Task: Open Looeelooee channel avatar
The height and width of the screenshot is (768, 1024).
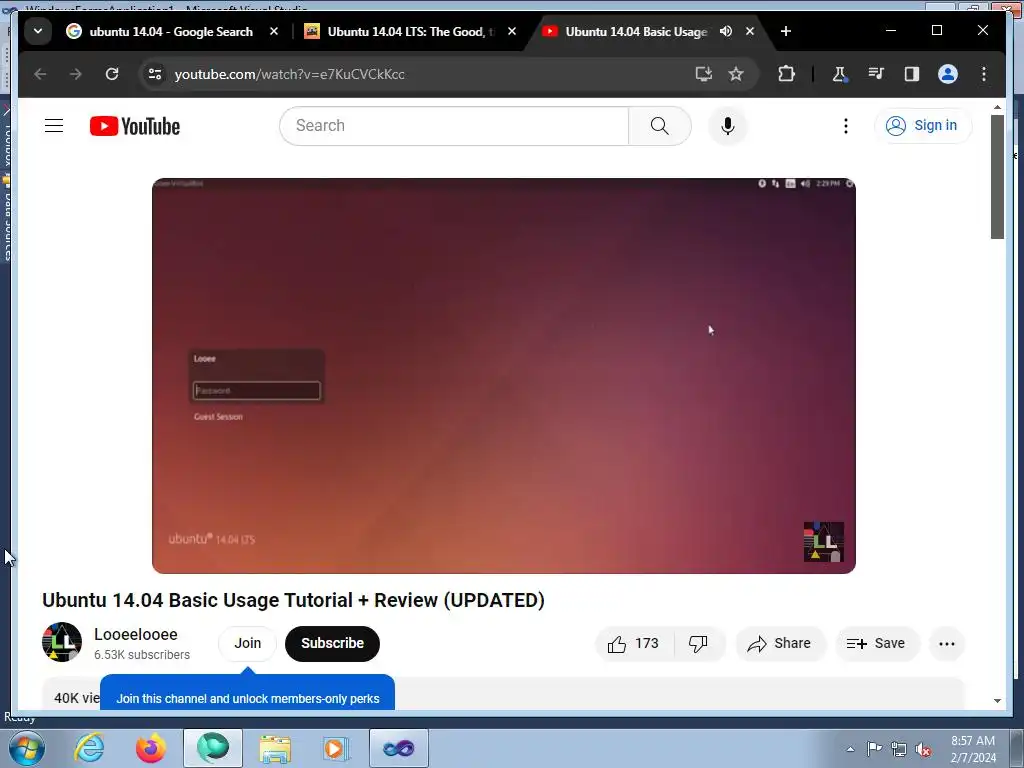Action: coord(62,642)
